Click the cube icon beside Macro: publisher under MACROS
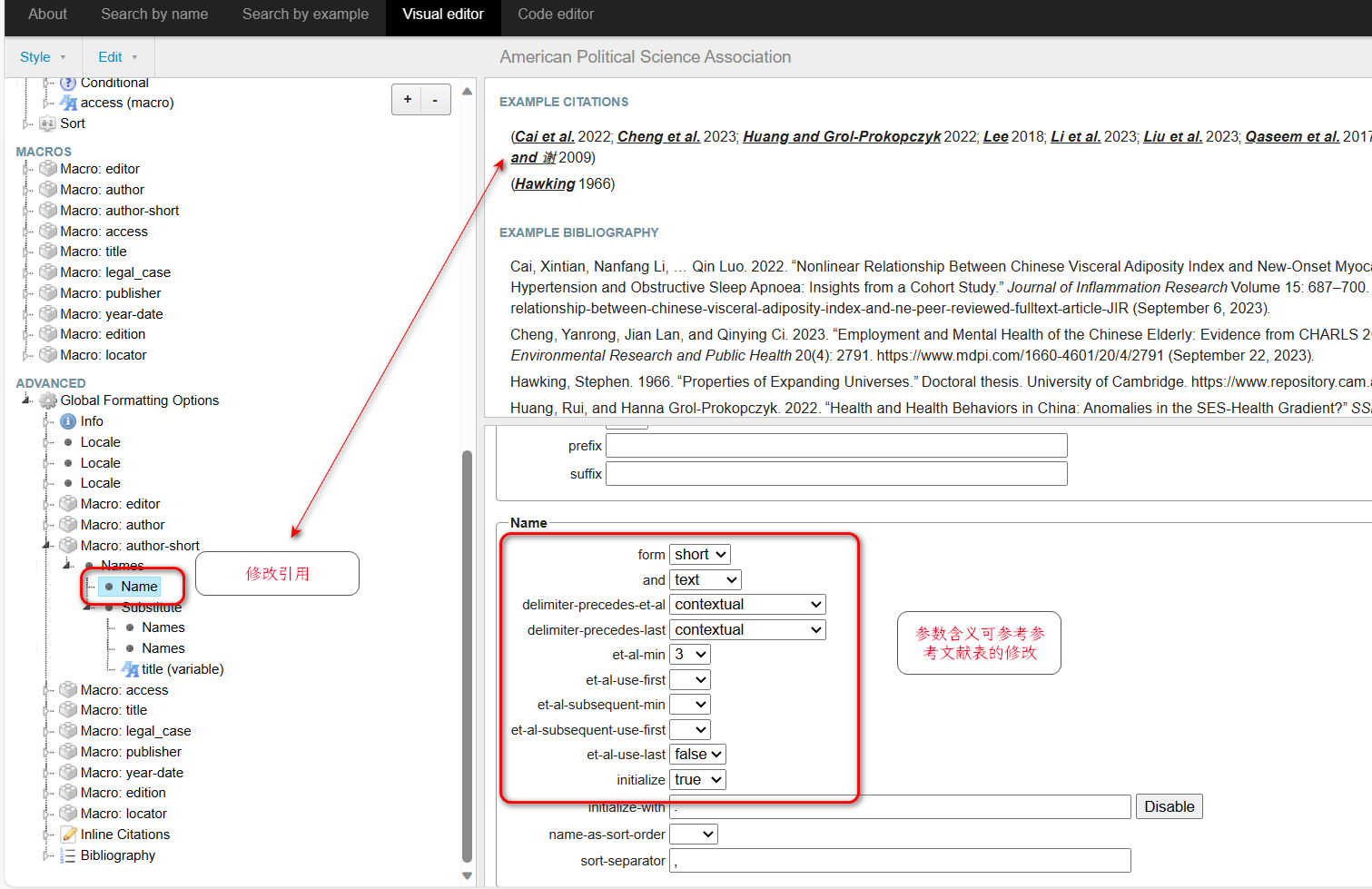This screenshot has width=1372, height=889. tap(48, 293)
